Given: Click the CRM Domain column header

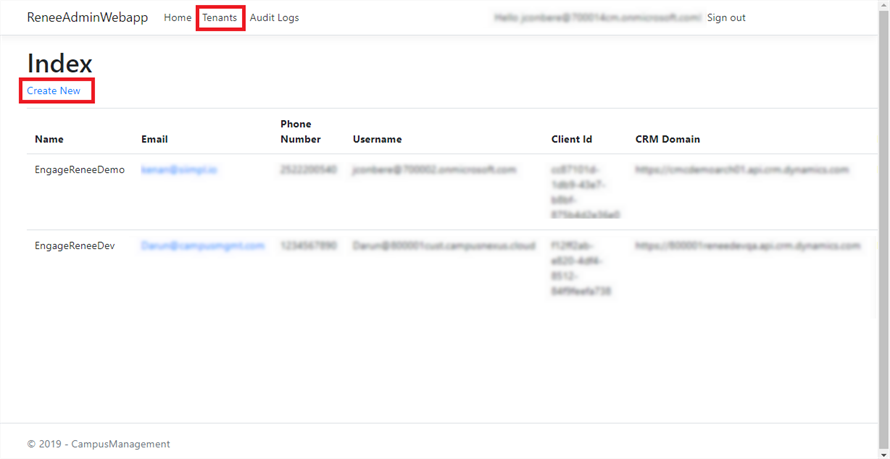Looking at the screenshot, I should [667, 139].
